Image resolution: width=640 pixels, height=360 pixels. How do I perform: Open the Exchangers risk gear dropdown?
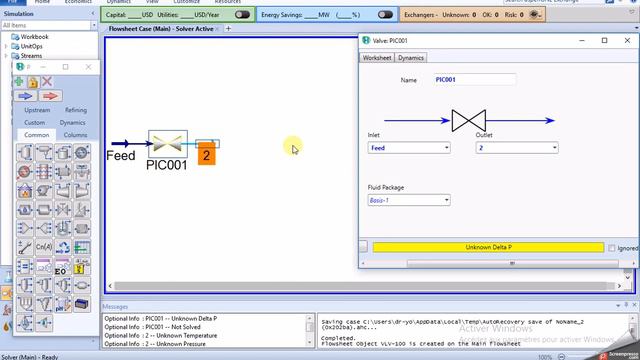(536, 15)
